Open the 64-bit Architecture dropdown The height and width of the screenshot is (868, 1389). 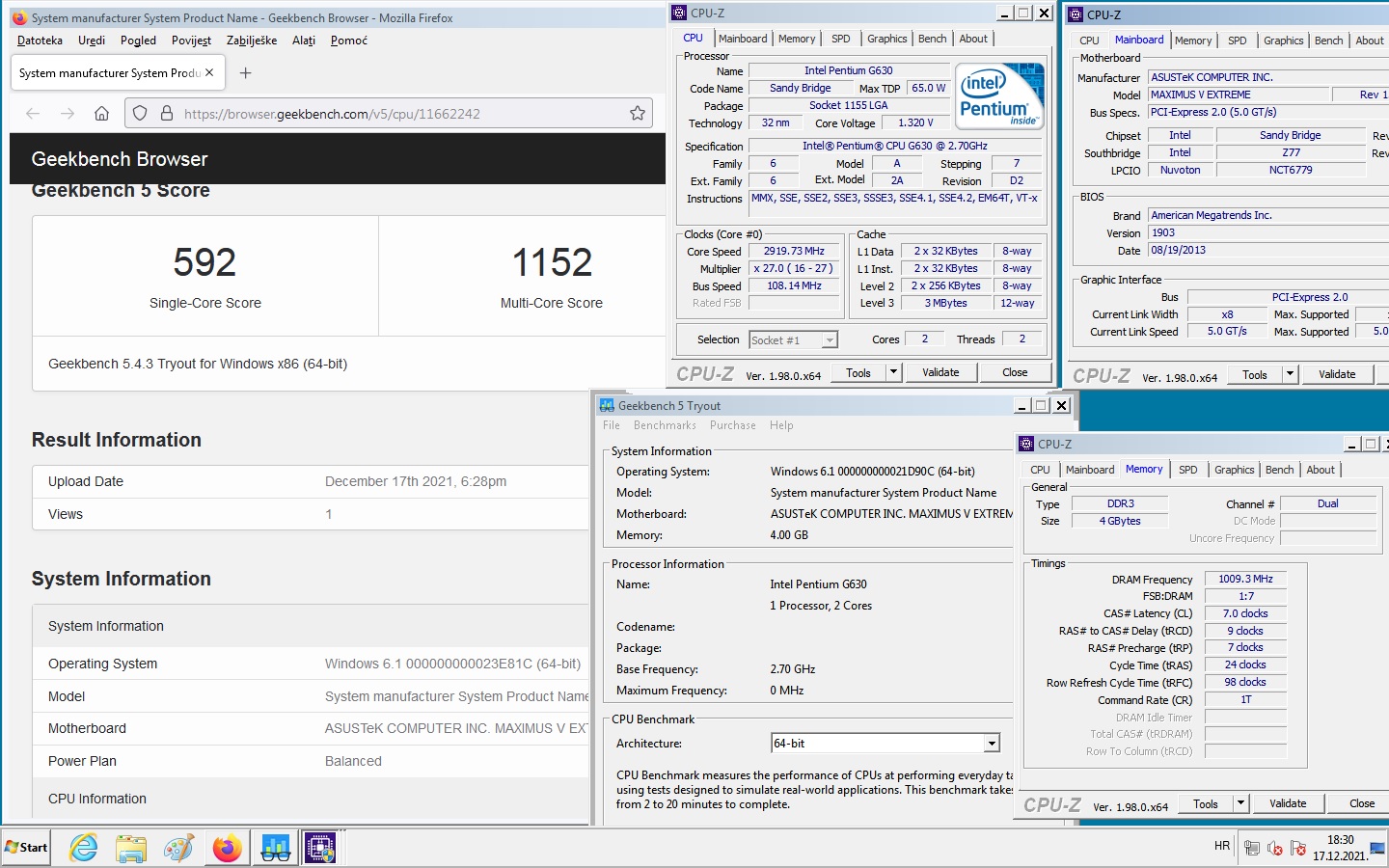click(992, 744)
